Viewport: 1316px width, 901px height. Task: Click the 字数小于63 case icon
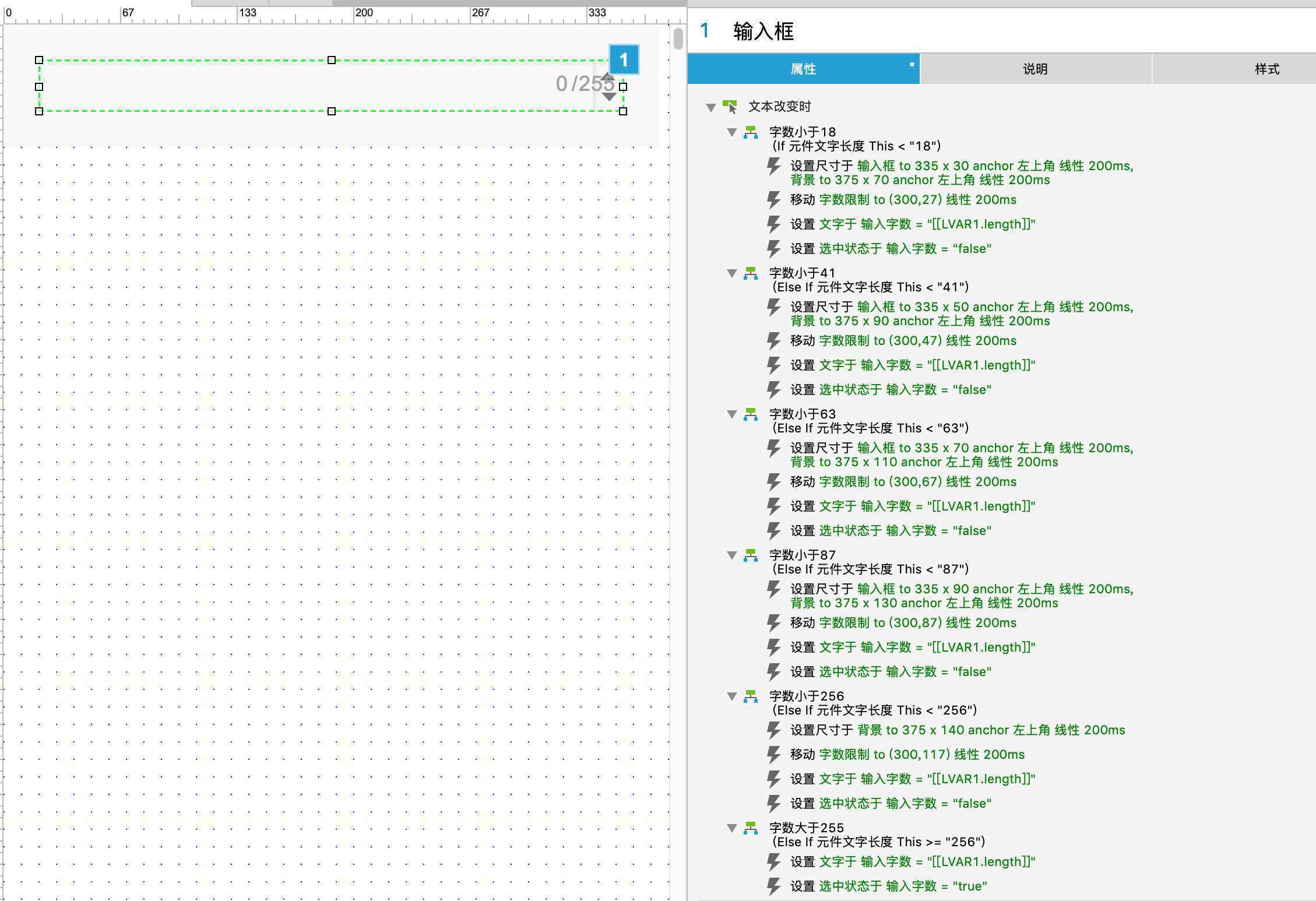click(x=751, y=414)
